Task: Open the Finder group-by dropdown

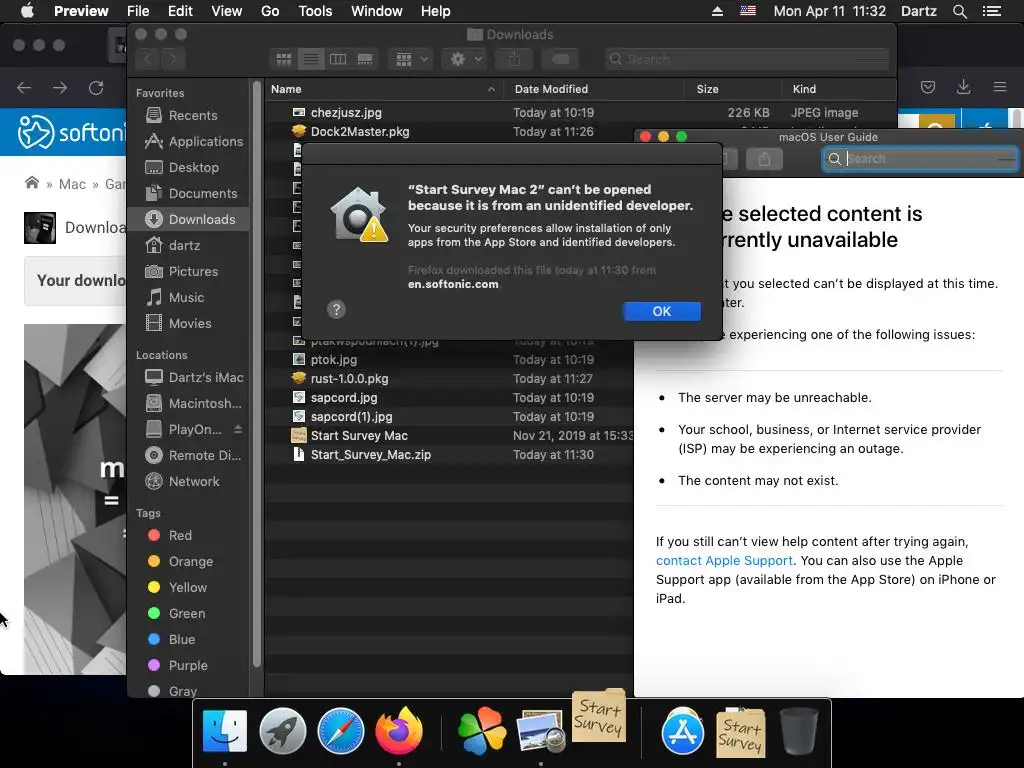Action: 410,59
